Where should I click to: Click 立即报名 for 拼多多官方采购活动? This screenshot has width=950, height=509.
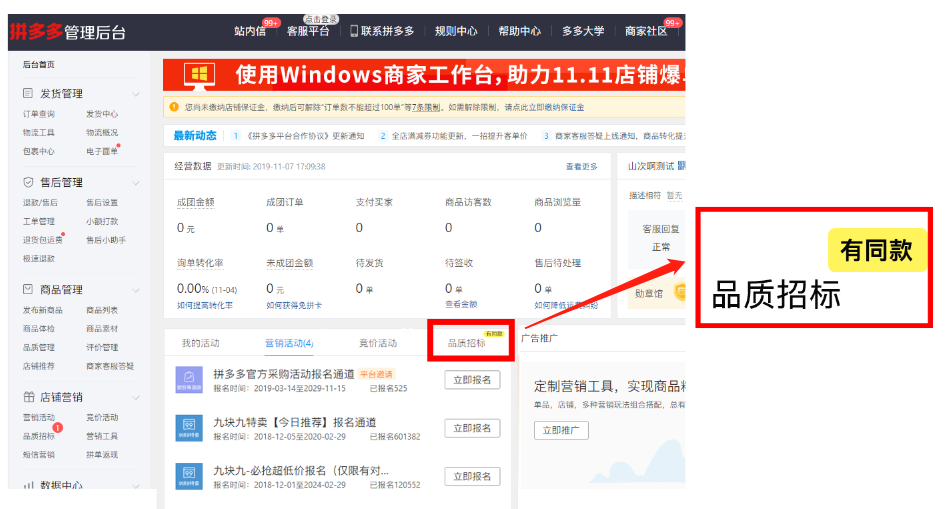472,380
